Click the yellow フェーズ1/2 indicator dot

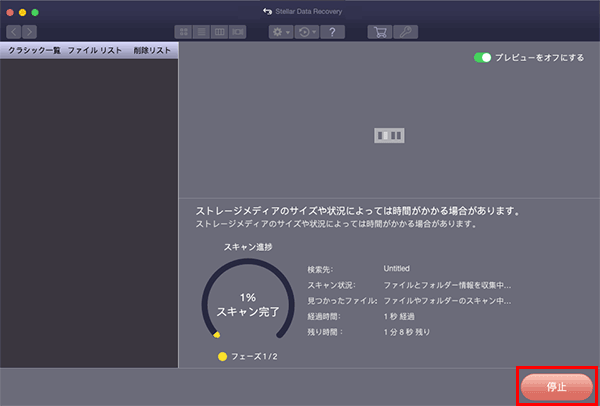(x=222, y=357)
